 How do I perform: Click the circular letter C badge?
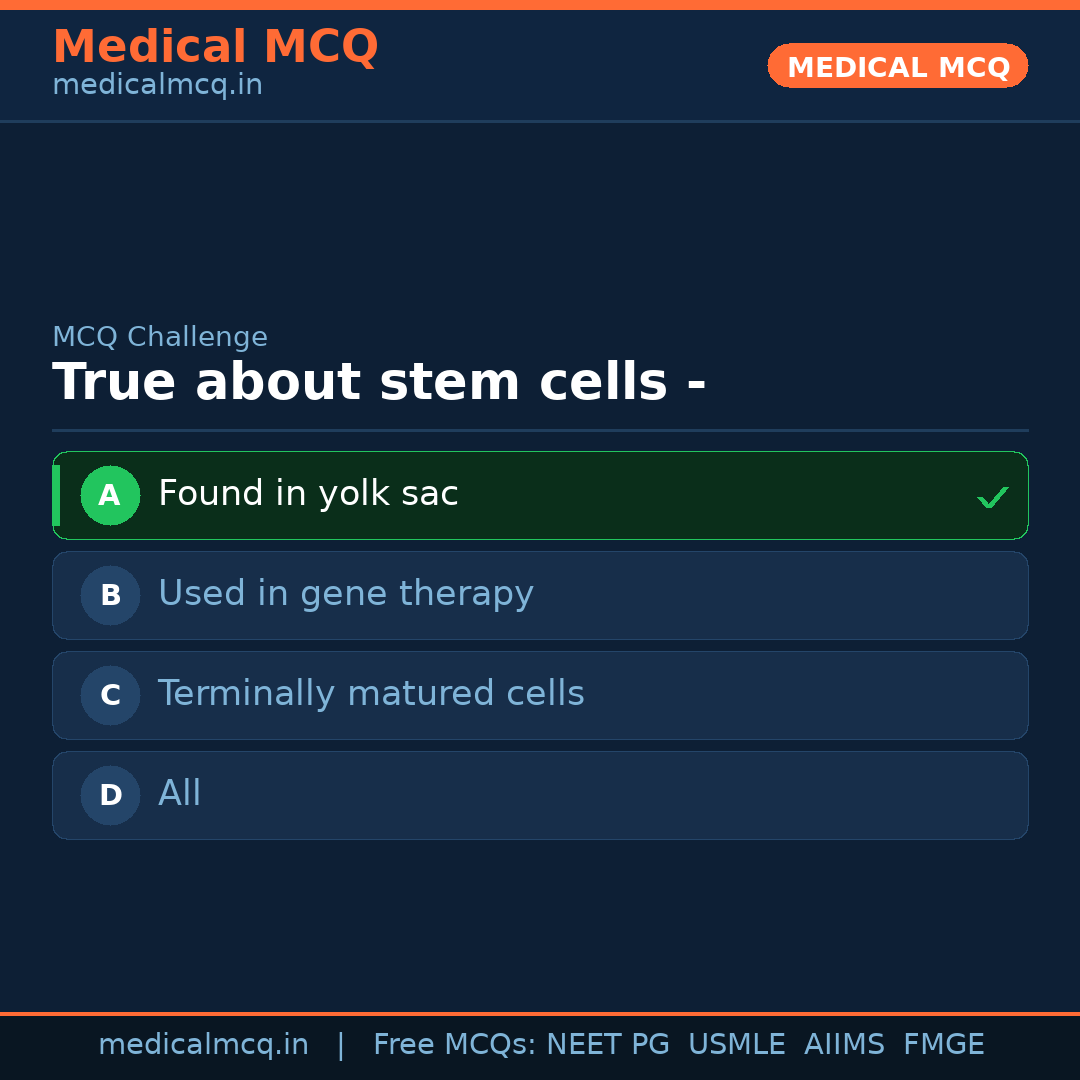pos(110,695)
